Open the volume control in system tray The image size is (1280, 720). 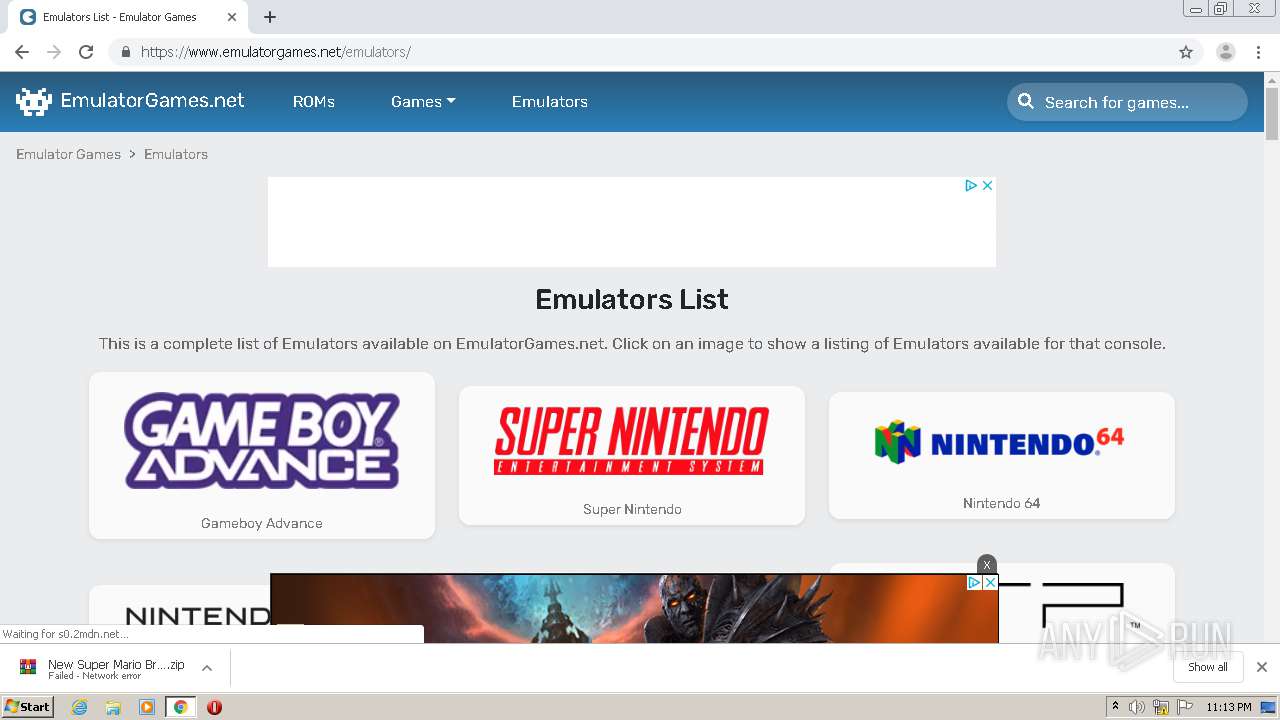[1137, 707]
